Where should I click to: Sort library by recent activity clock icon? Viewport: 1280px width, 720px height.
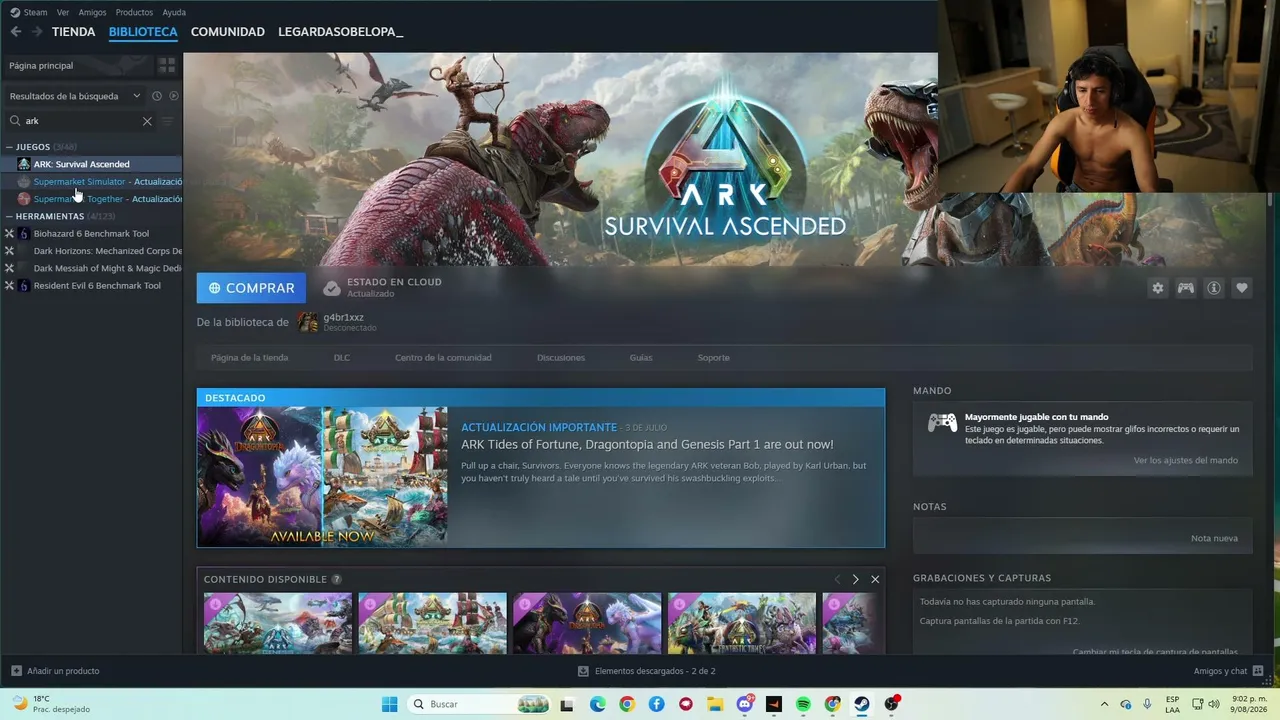pos(157,96)
